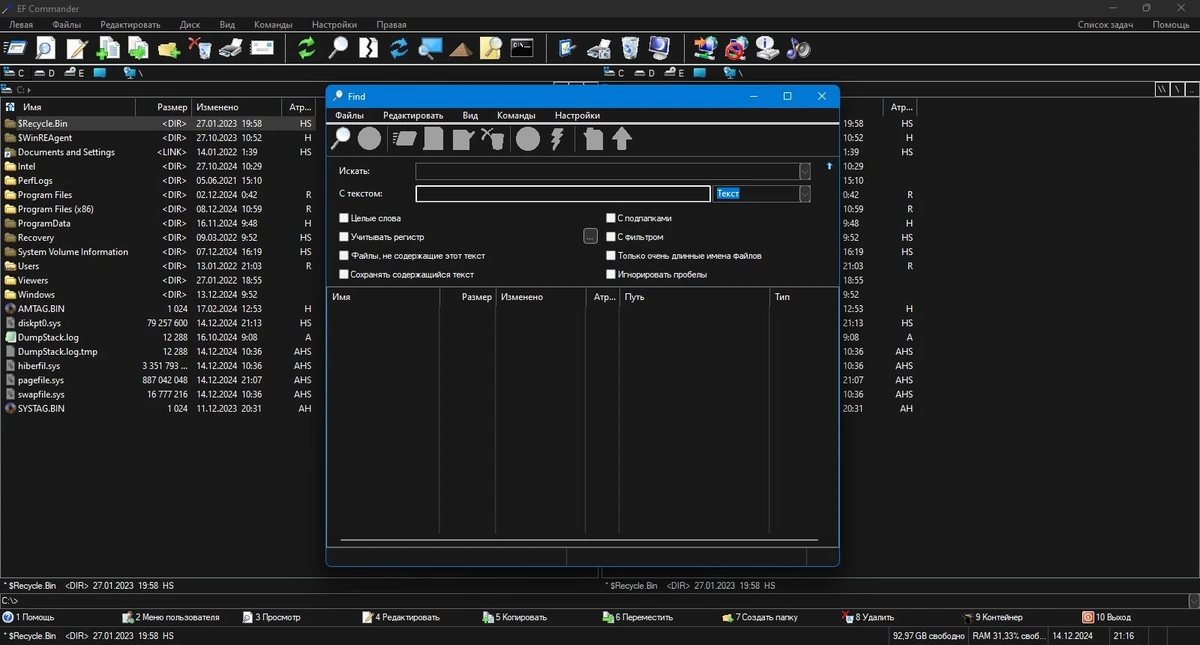Click the 8 Удалить function button
This screenshot has width=1200, height=645.
coord(868,618)
